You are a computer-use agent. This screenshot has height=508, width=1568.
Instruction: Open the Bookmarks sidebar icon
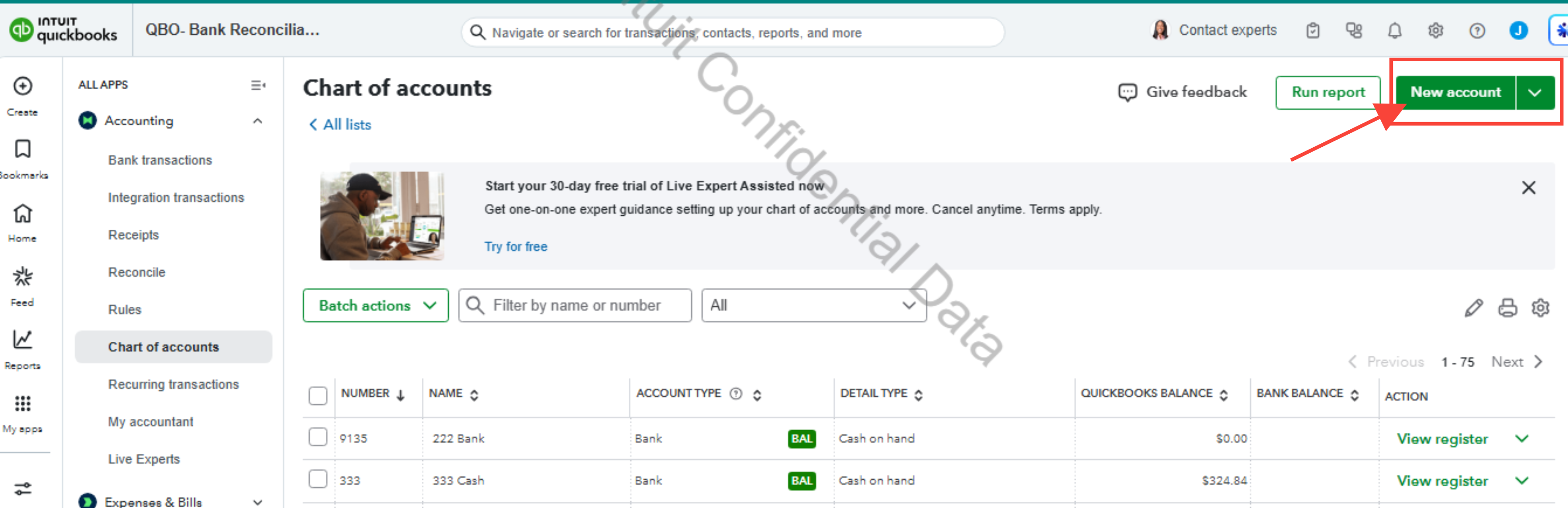coord(23,149)
